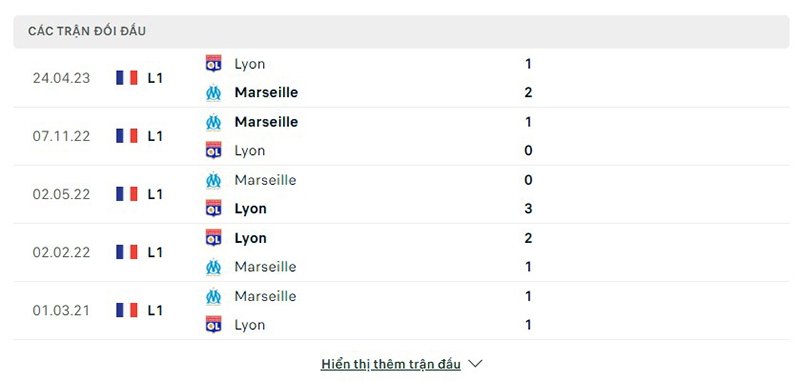Select bold Marseille name in 07.11.22 match
The height and width of the screenshot is (381, 800).
pos(266,122)
